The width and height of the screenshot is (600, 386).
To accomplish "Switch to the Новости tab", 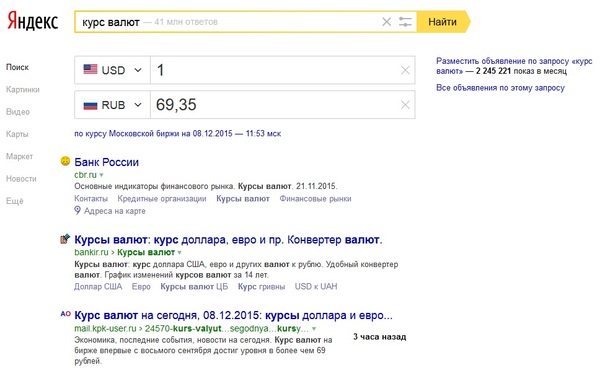I will tap(21, 179).
